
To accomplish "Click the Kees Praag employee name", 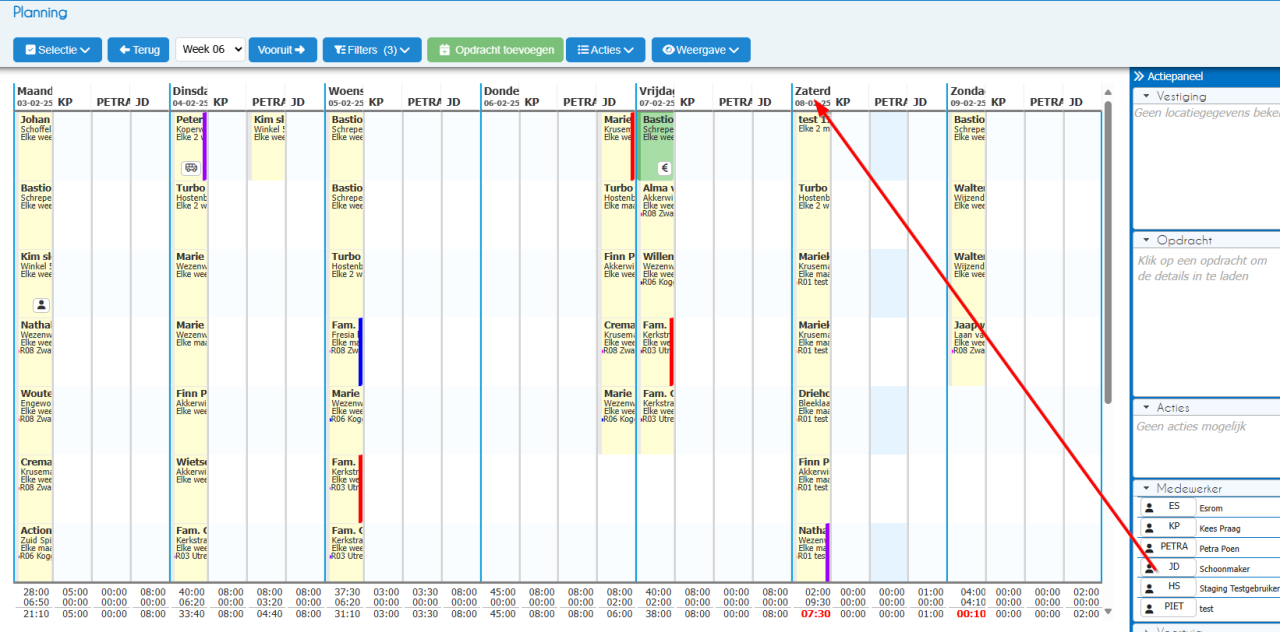I will 1222,528.
